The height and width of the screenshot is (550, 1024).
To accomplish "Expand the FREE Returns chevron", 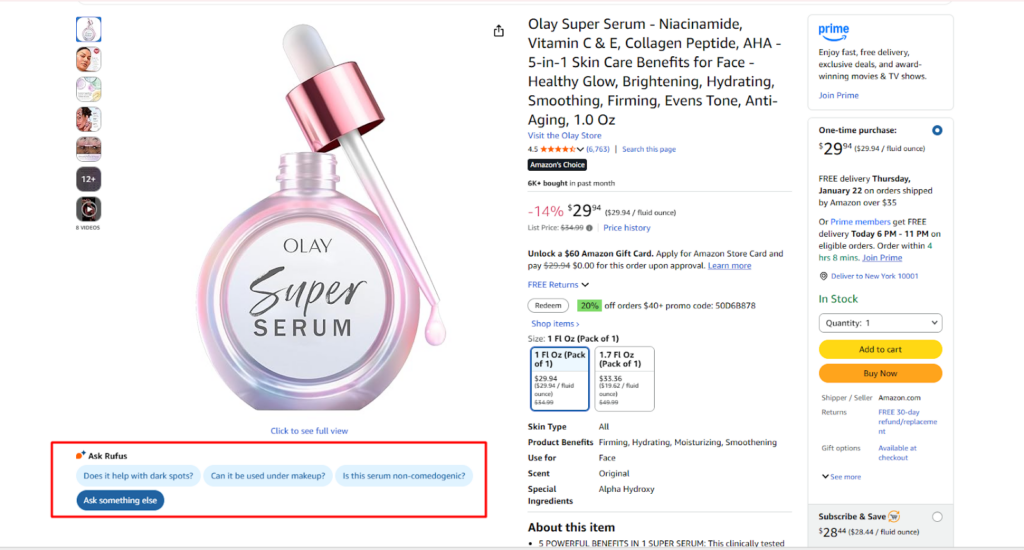I will (585, 285).
